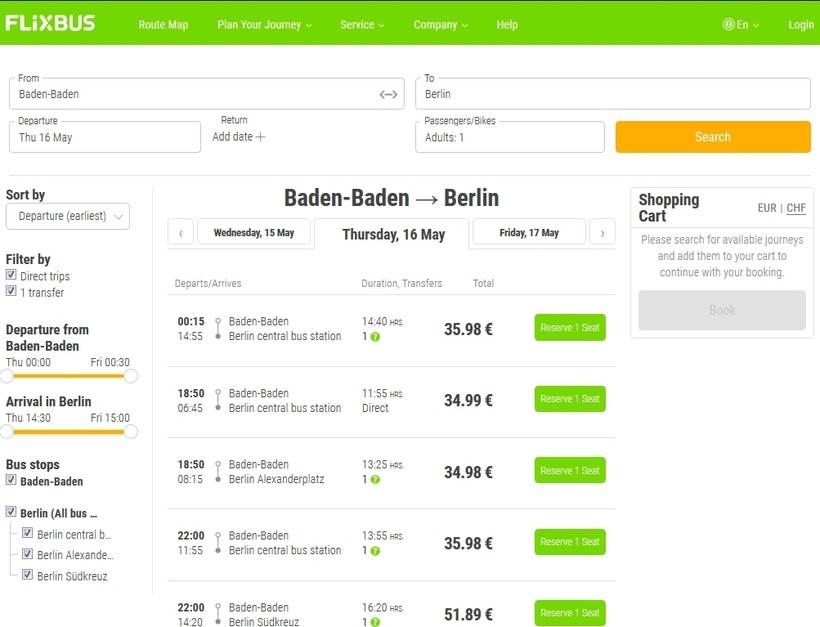Swap origin and destination cities
Image resolution: width=820 pixels, height=627 pixels.
(388, 94)
